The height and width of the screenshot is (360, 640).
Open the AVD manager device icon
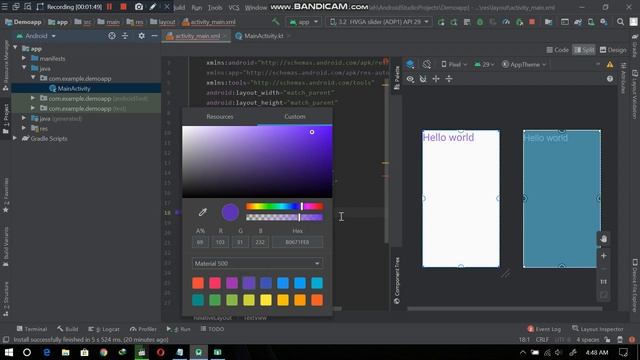click(x=591, y=22)
